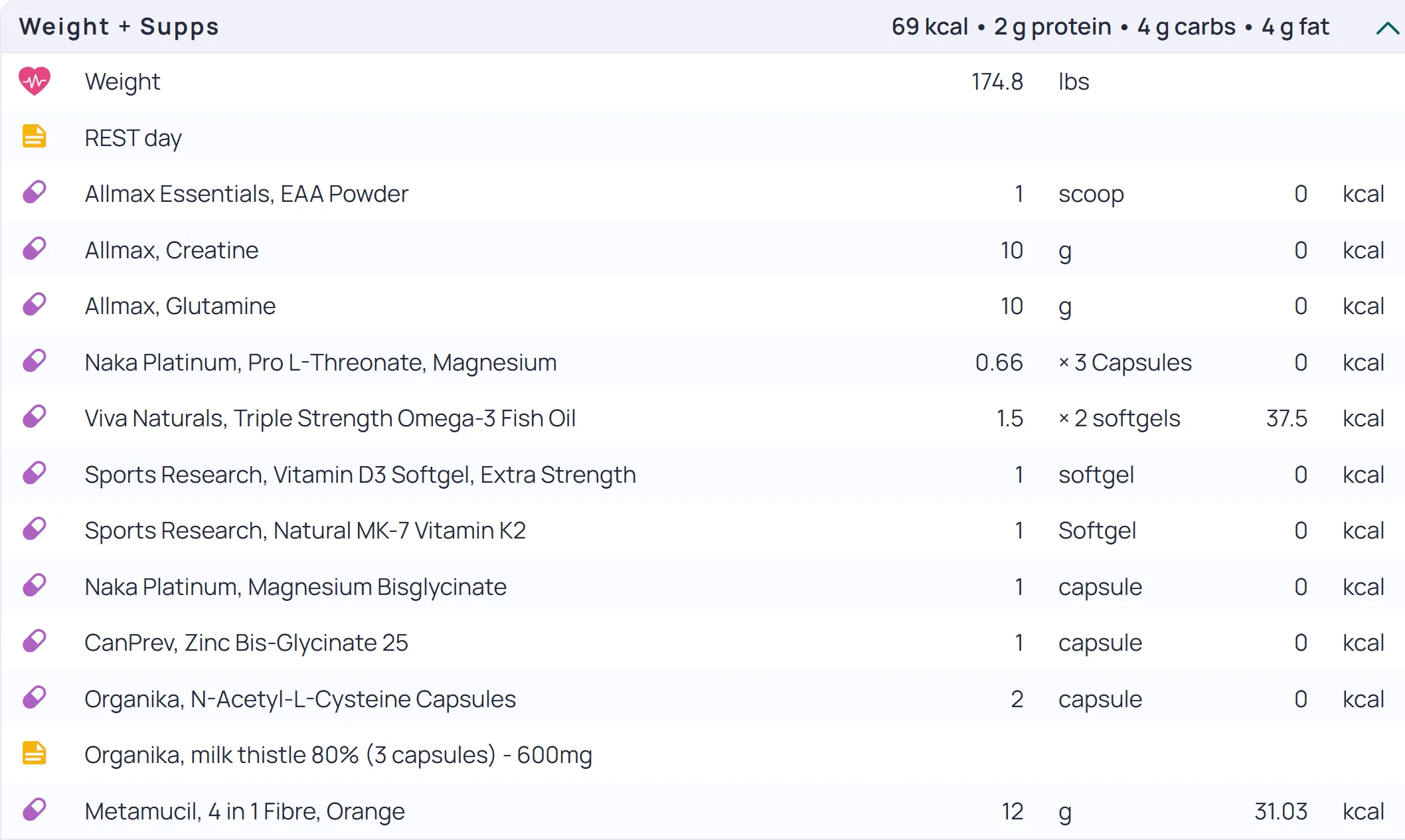Click the 31.03 kcal value for Metamucil
The width and height of the screenshot is (1405, 840).
[x=1281, y=811]
